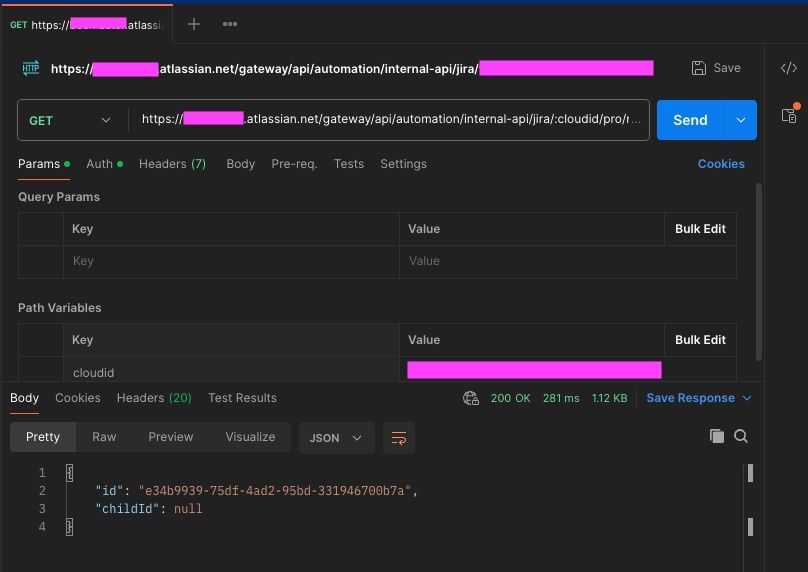This screenshot has height=572, width=808.
Task: Click the Save button label
Action: (727, 68)
